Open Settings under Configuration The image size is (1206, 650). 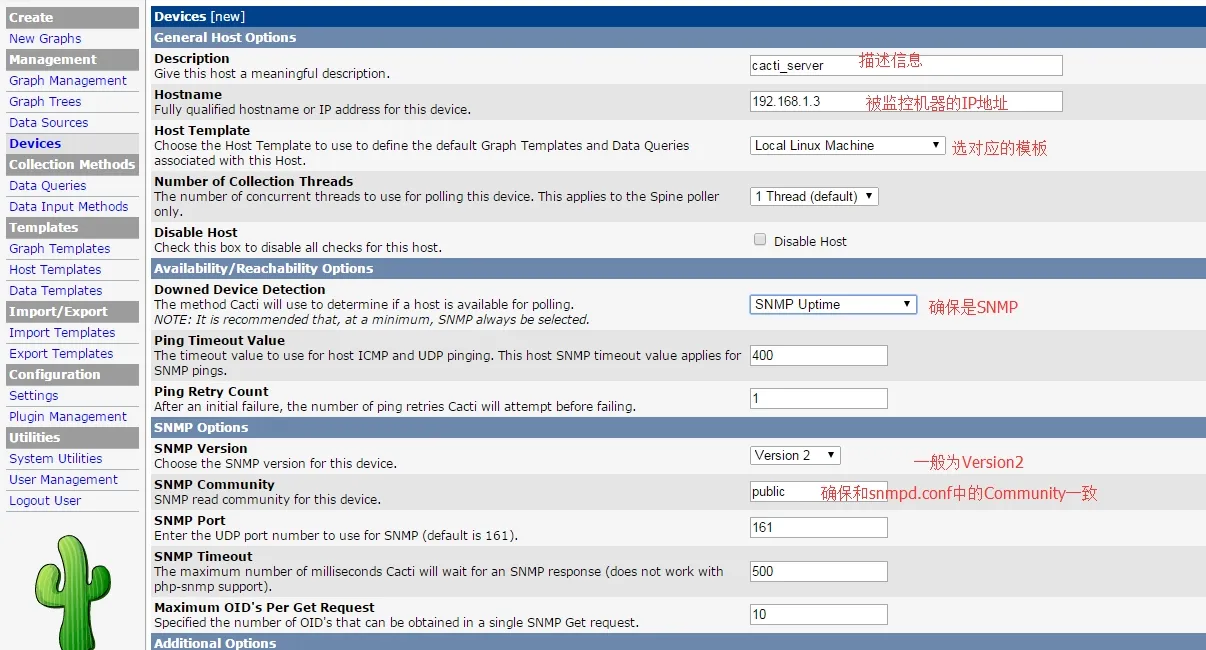tap(33, 395)
